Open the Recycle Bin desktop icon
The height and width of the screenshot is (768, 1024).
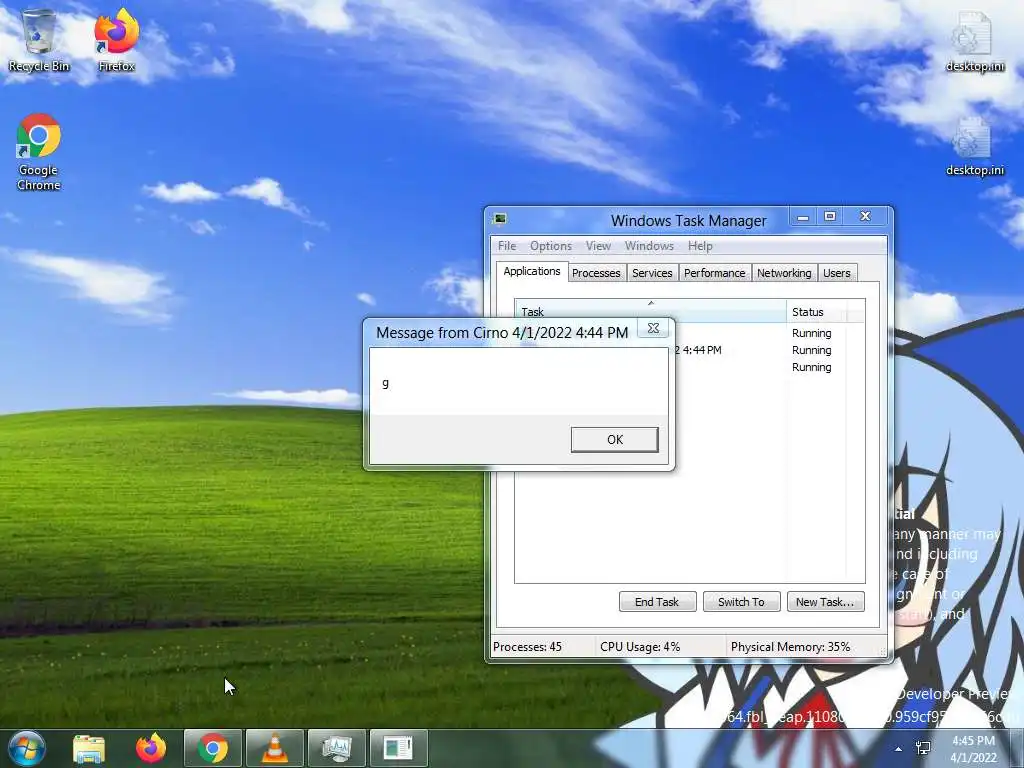[x=39, y=40]
